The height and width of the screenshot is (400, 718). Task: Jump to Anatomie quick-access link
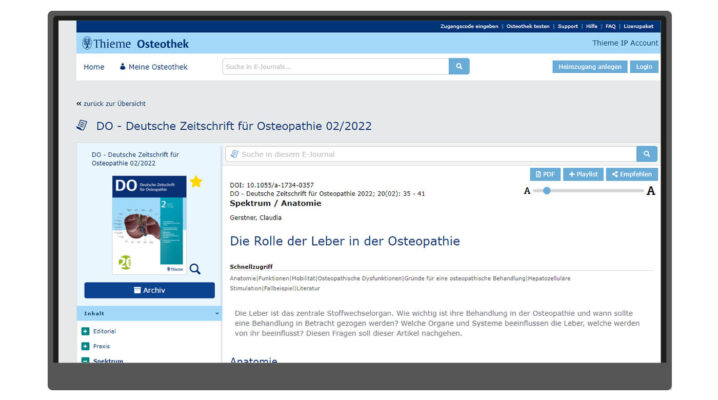click(x=243, y=278)
